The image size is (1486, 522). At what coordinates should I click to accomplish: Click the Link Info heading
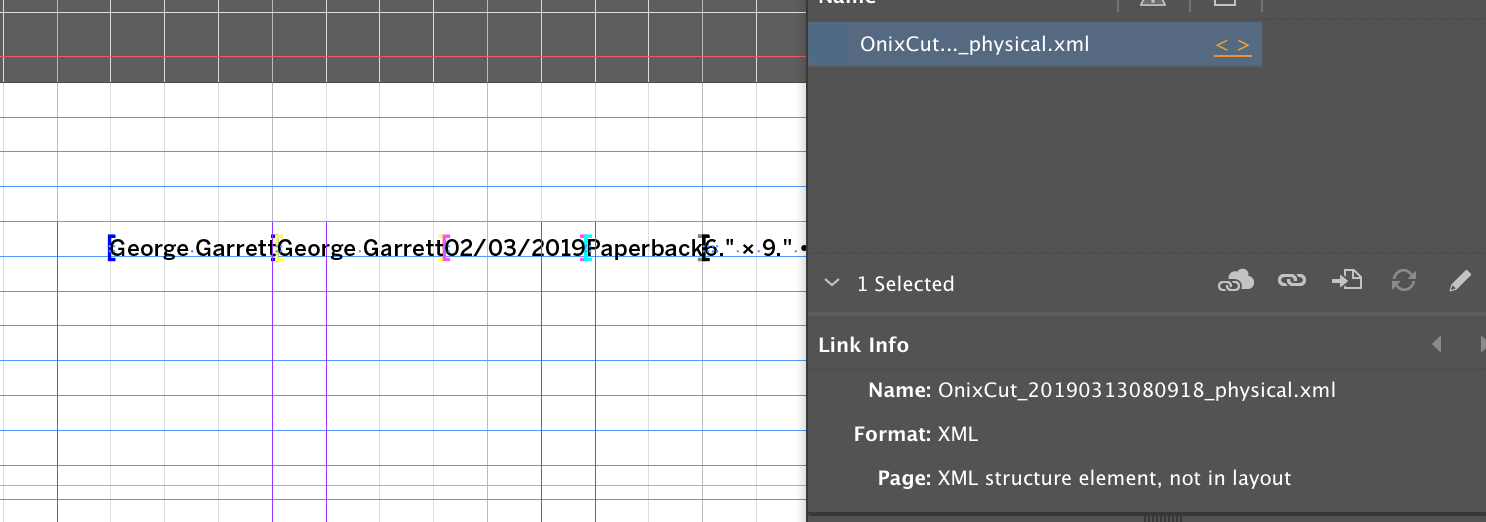[863, 345]
